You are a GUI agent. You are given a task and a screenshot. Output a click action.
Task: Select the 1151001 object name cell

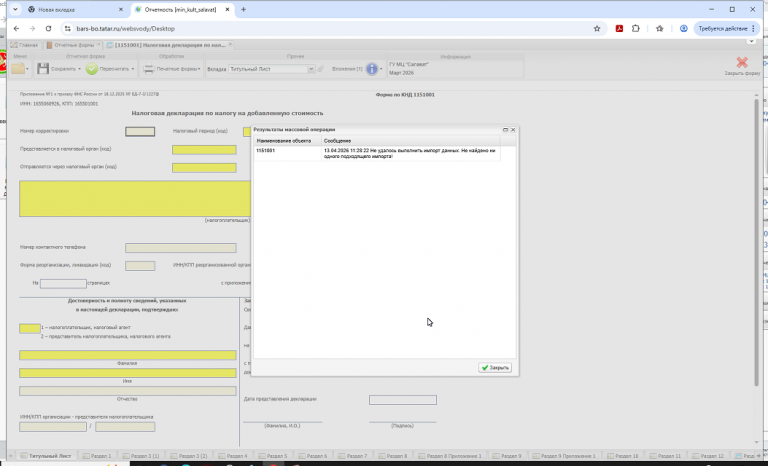(x=288, y=153)
